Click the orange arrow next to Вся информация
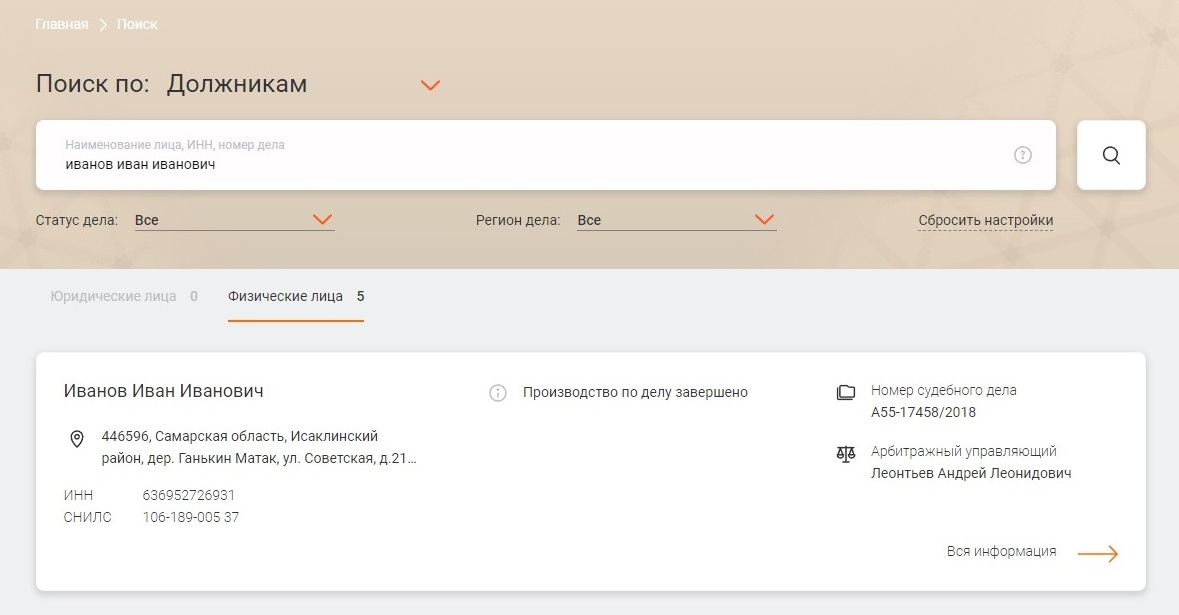1179x615 pixels. [1098, 553]
